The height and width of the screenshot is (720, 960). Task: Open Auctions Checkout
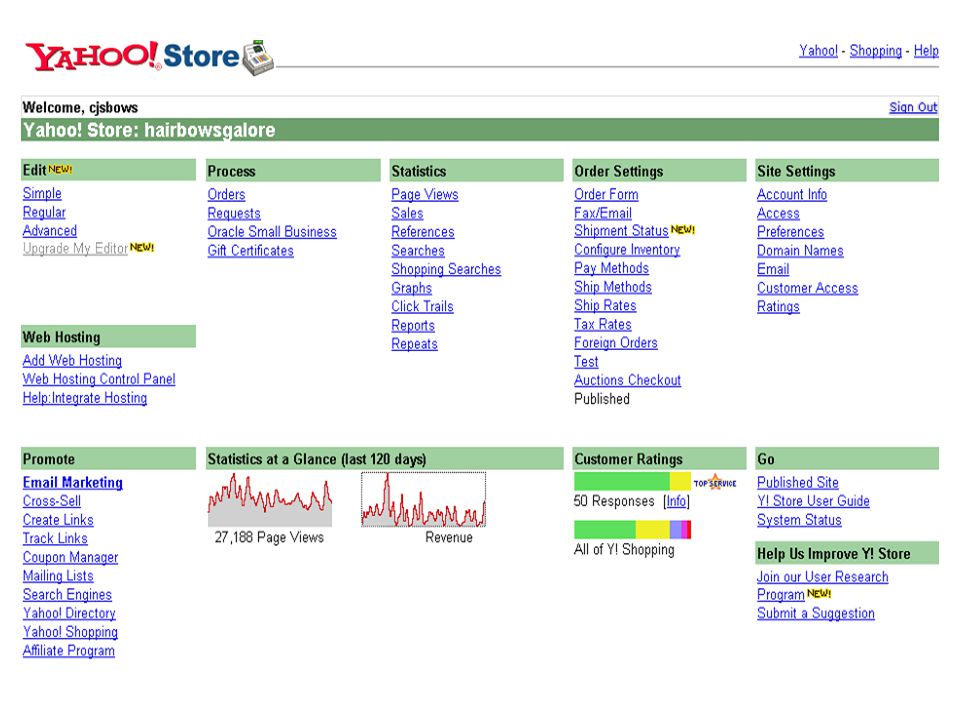628,380
